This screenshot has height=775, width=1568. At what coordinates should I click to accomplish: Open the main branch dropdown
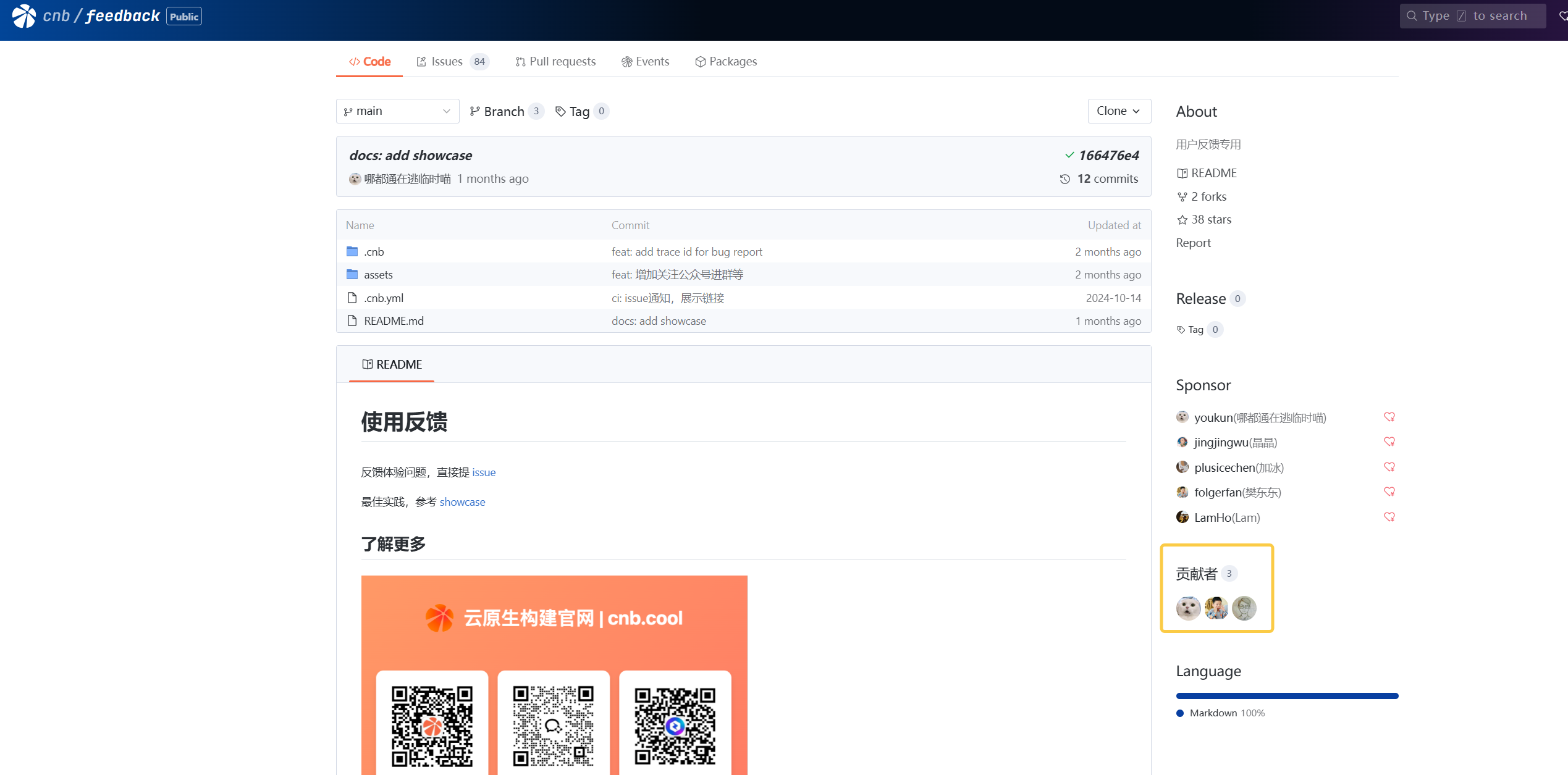point(397,111)
